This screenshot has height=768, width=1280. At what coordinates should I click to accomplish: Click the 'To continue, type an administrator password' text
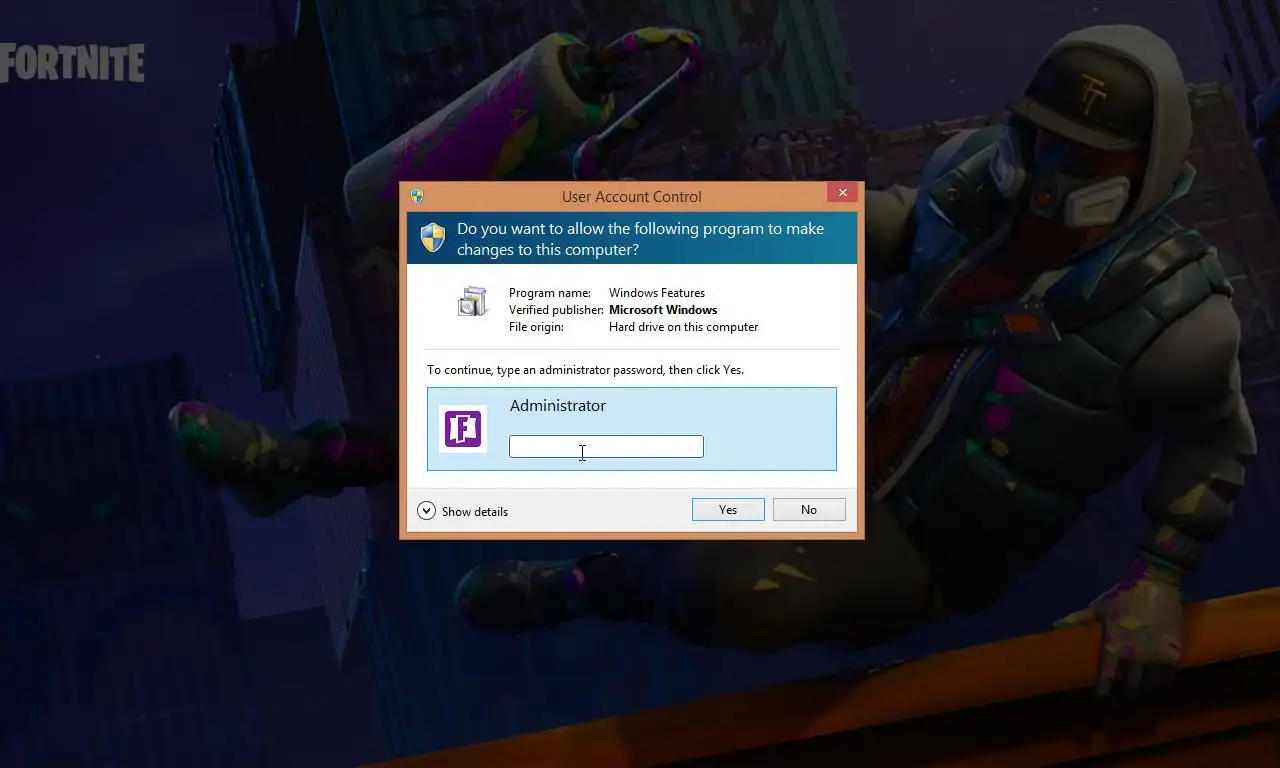click(x=585, y=370)
